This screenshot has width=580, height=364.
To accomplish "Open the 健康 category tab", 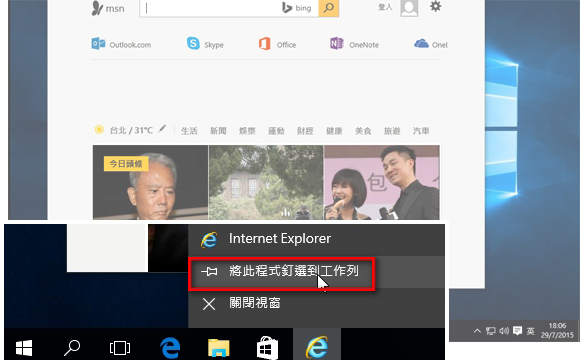I will (334, 131).
